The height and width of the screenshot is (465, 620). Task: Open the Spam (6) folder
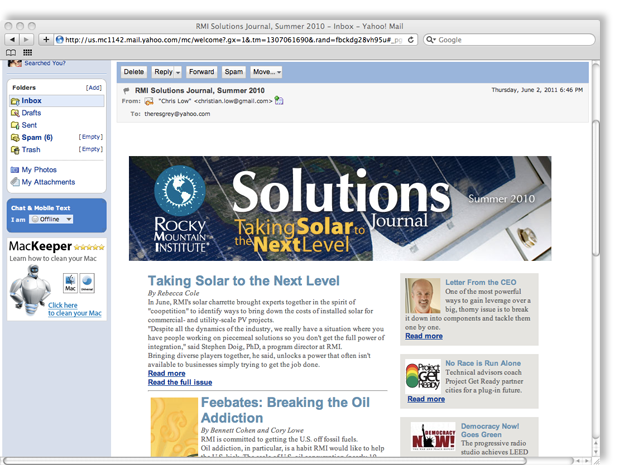(x=36, y=137)
